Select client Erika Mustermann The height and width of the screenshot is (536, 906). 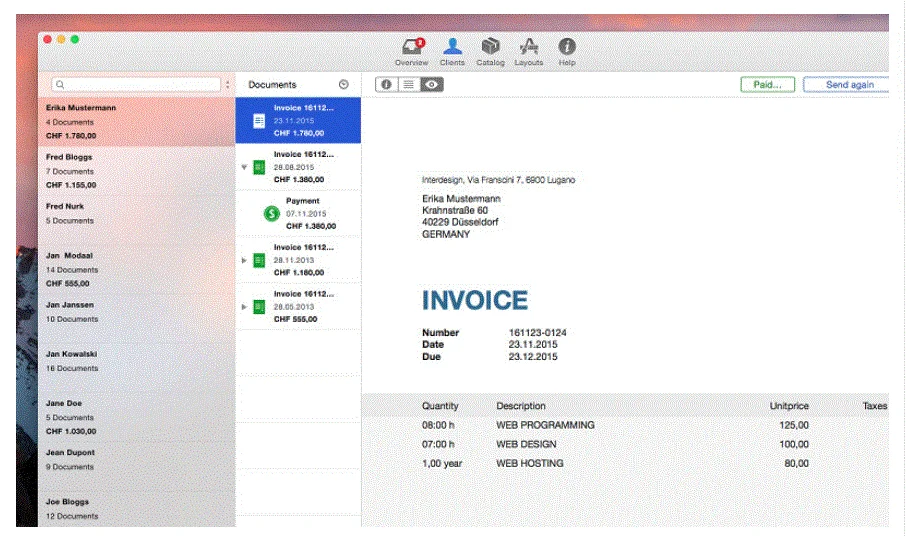(137, 121)
